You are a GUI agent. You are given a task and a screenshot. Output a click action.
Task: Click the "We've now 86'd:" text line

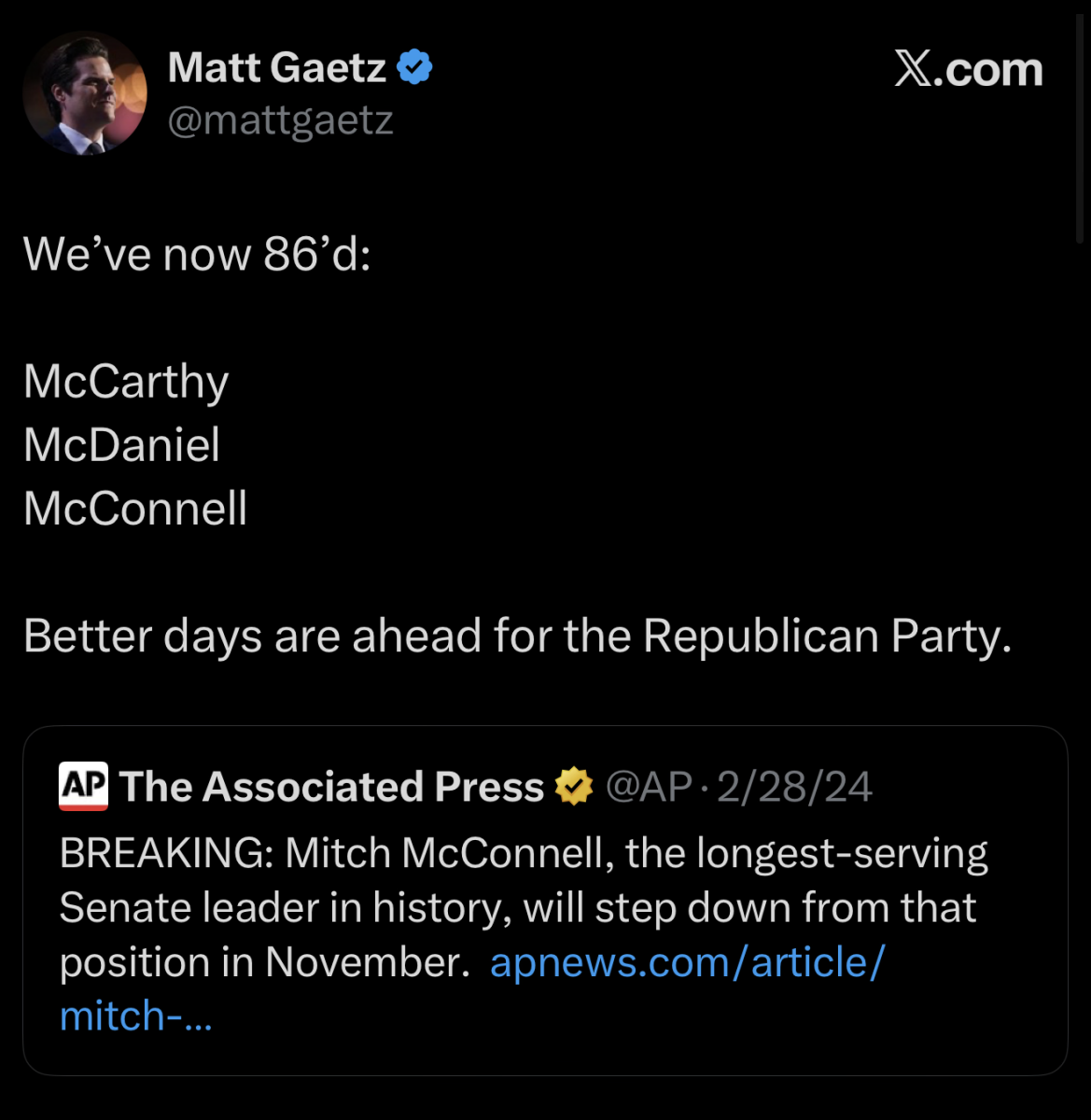pyautogui.click(x=197, y=254)
